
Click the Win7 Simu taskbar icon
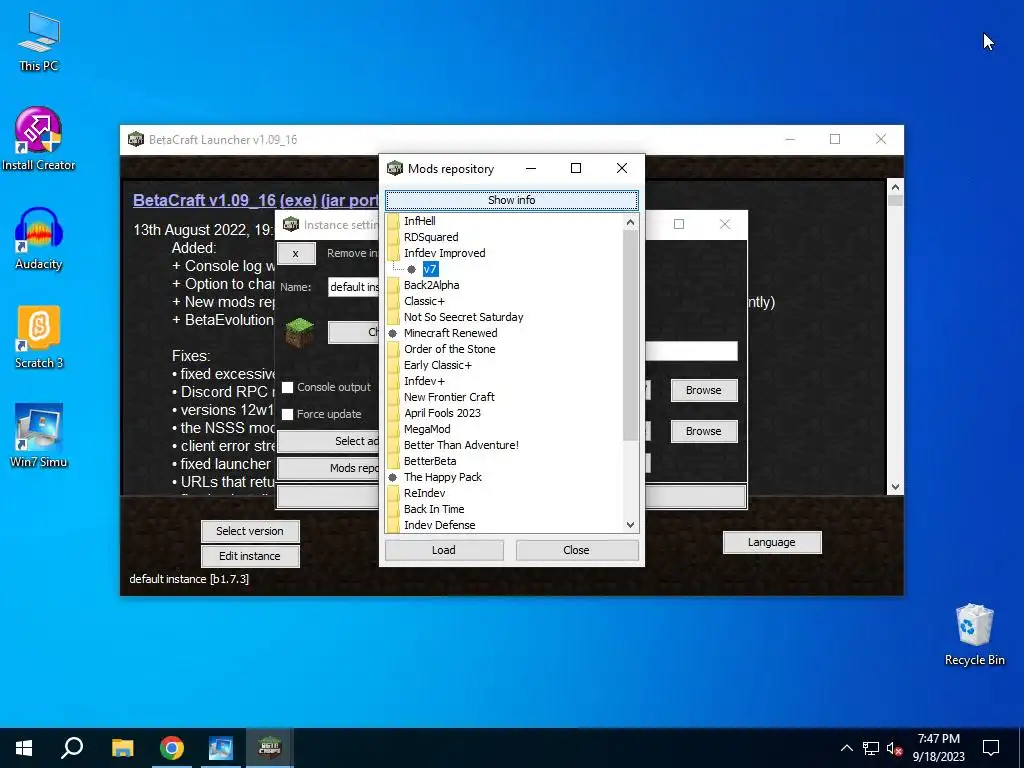point(221,748)
